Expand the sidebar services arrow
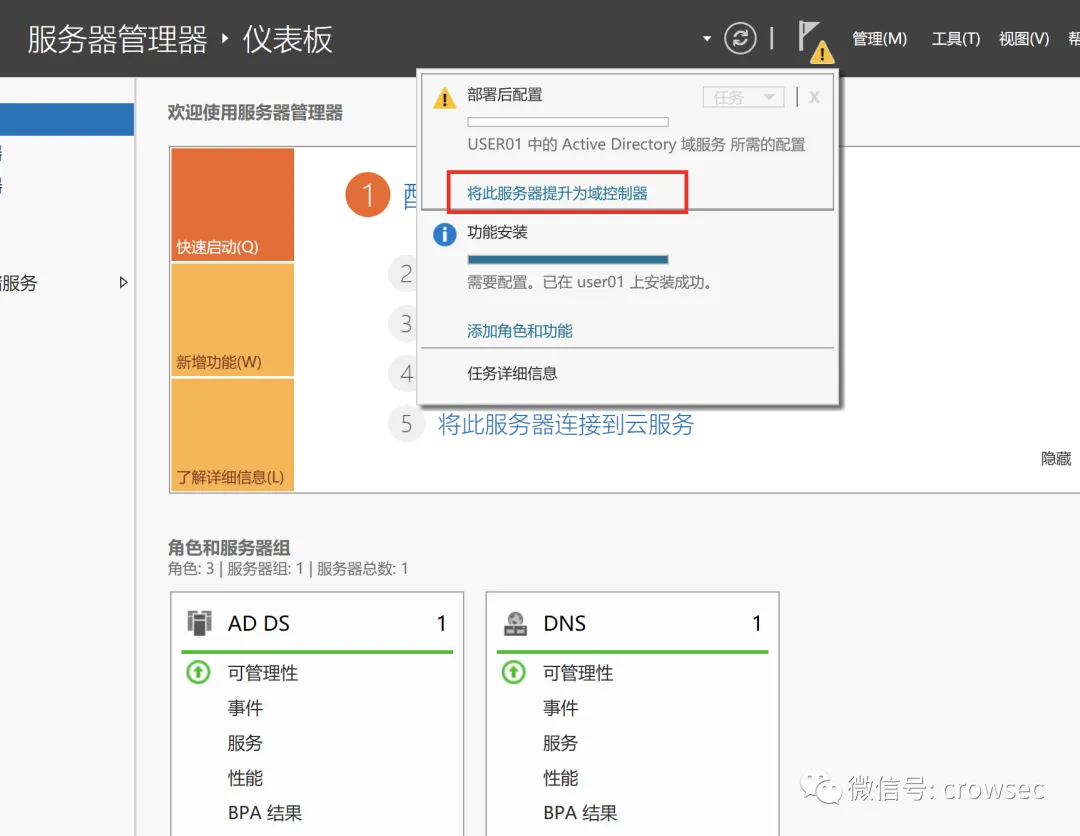The width and height of the screenshot is (1080, 836). [124, 283]
